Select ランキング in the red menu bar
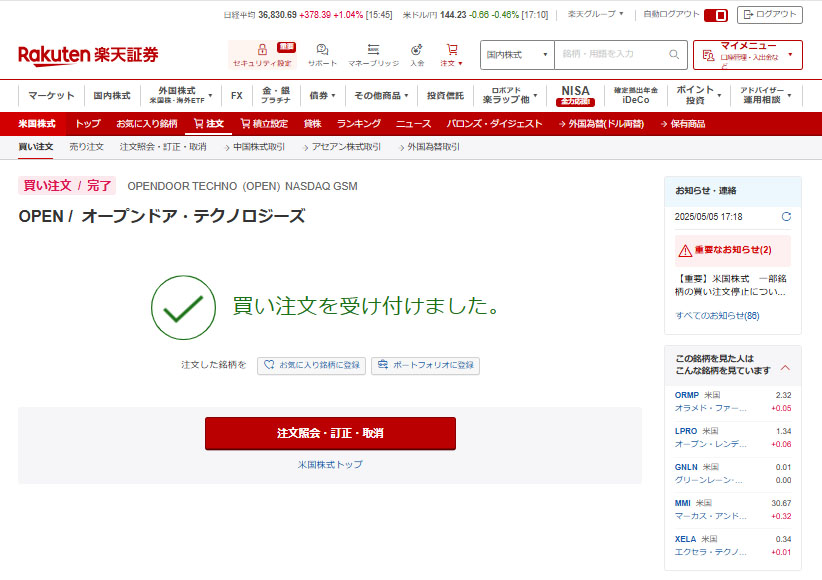Screen dimensions: 822x580 (x=358, y=124)
